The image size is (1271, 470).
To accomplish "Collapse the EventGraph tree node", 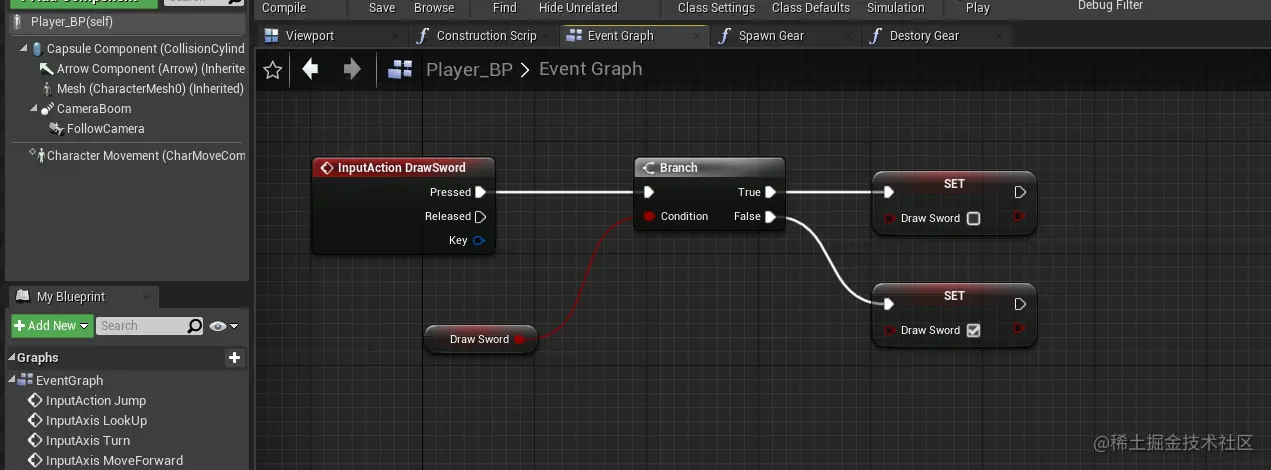I will (12, 381).
